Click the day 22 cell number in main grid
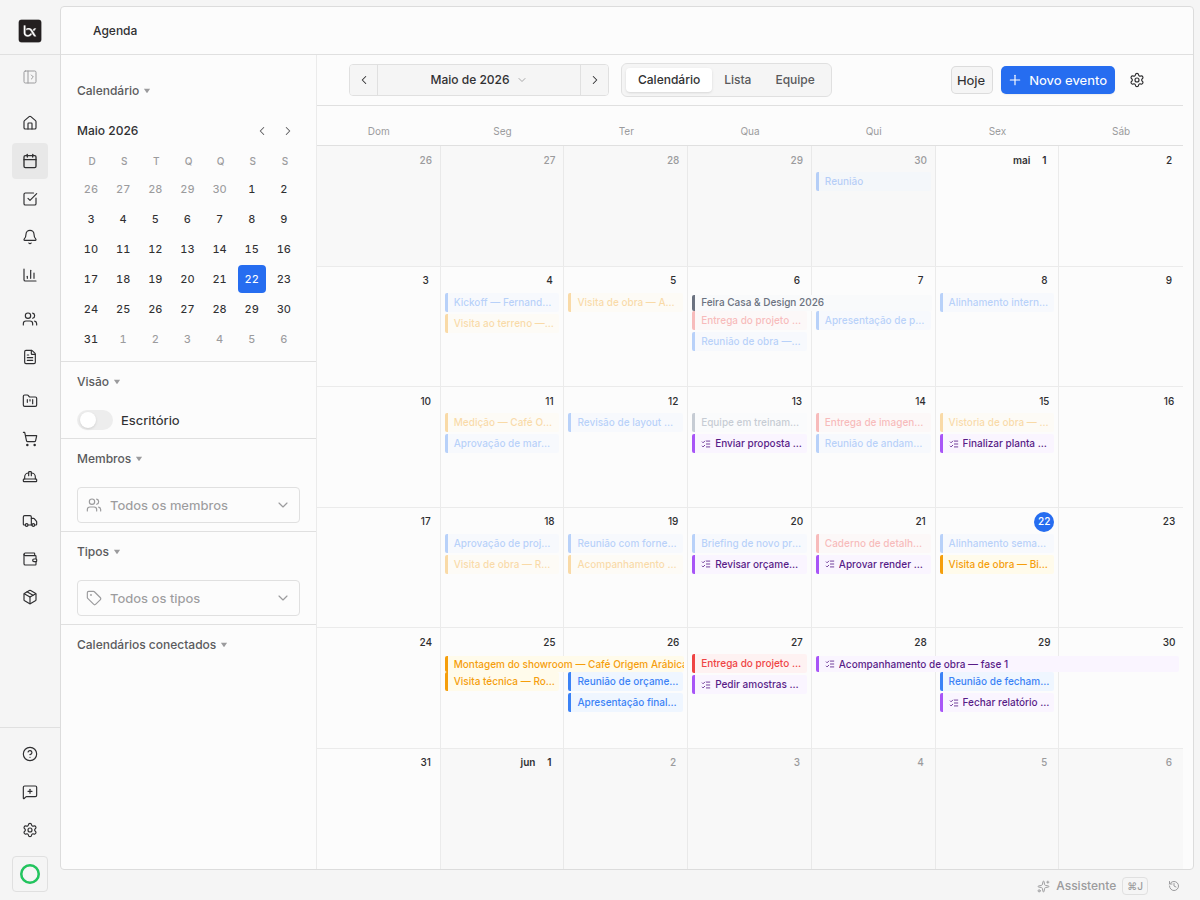 1044,522
